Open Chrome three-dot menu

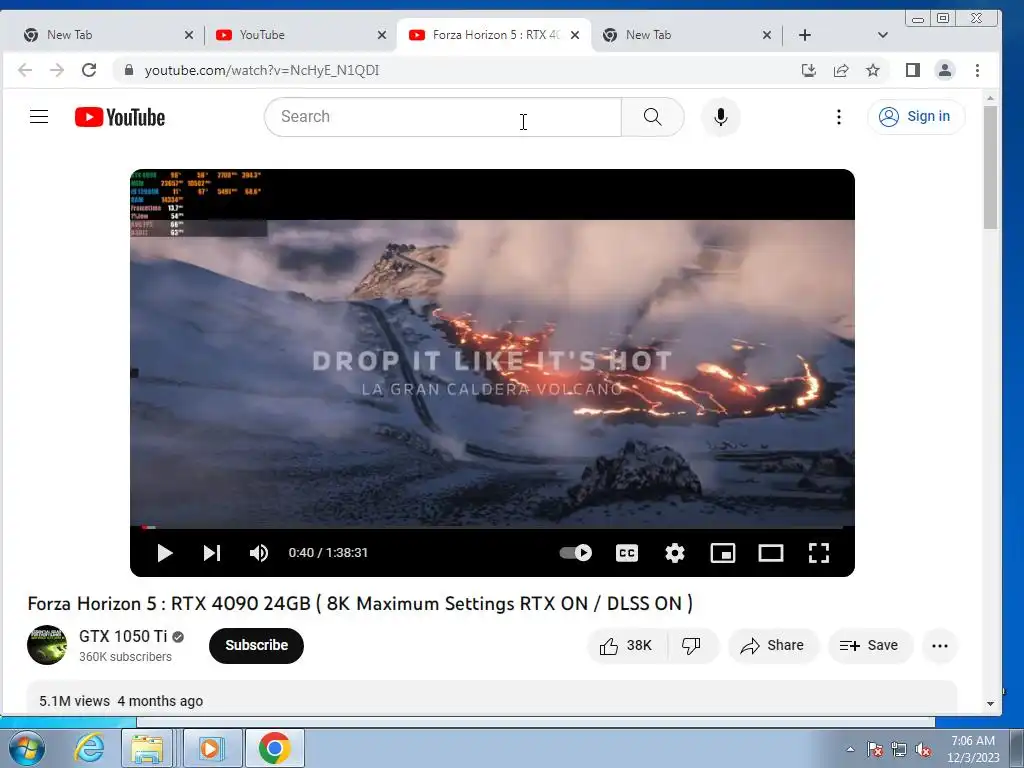pyautogui.click(x=977, y=71)
